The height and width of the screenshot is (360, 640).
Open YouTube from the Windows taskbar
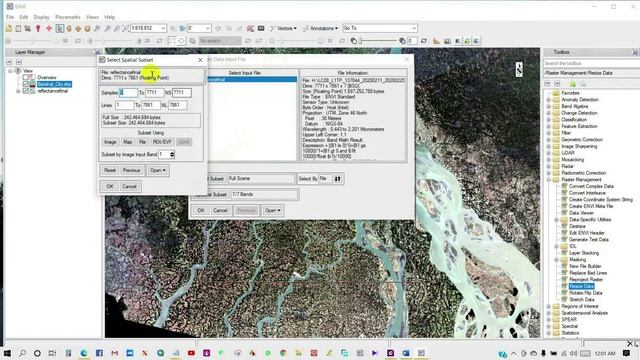[x=191, y=353]
